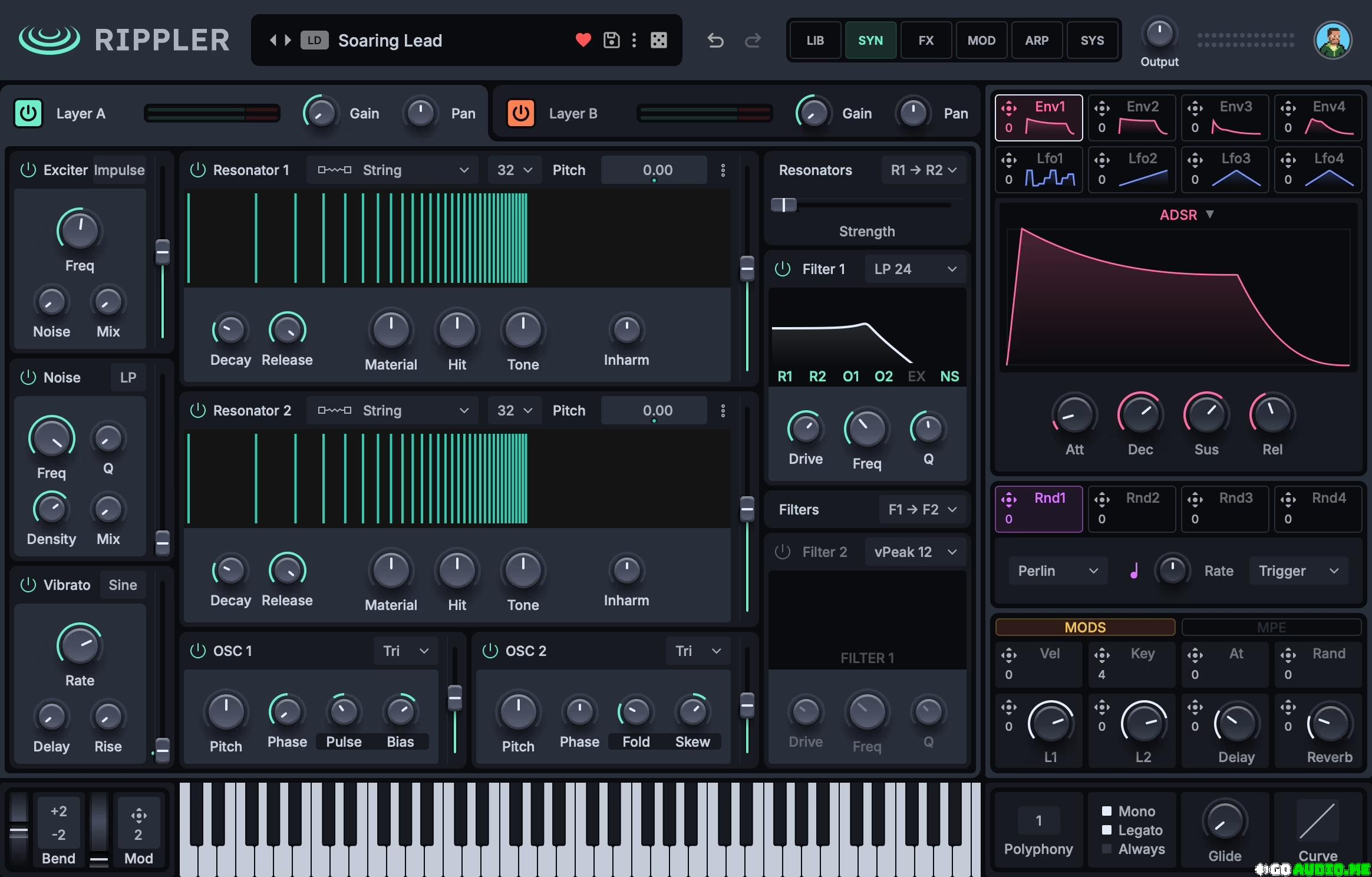
Task: Click the Rippler logo icon
Action: point(50,39)
